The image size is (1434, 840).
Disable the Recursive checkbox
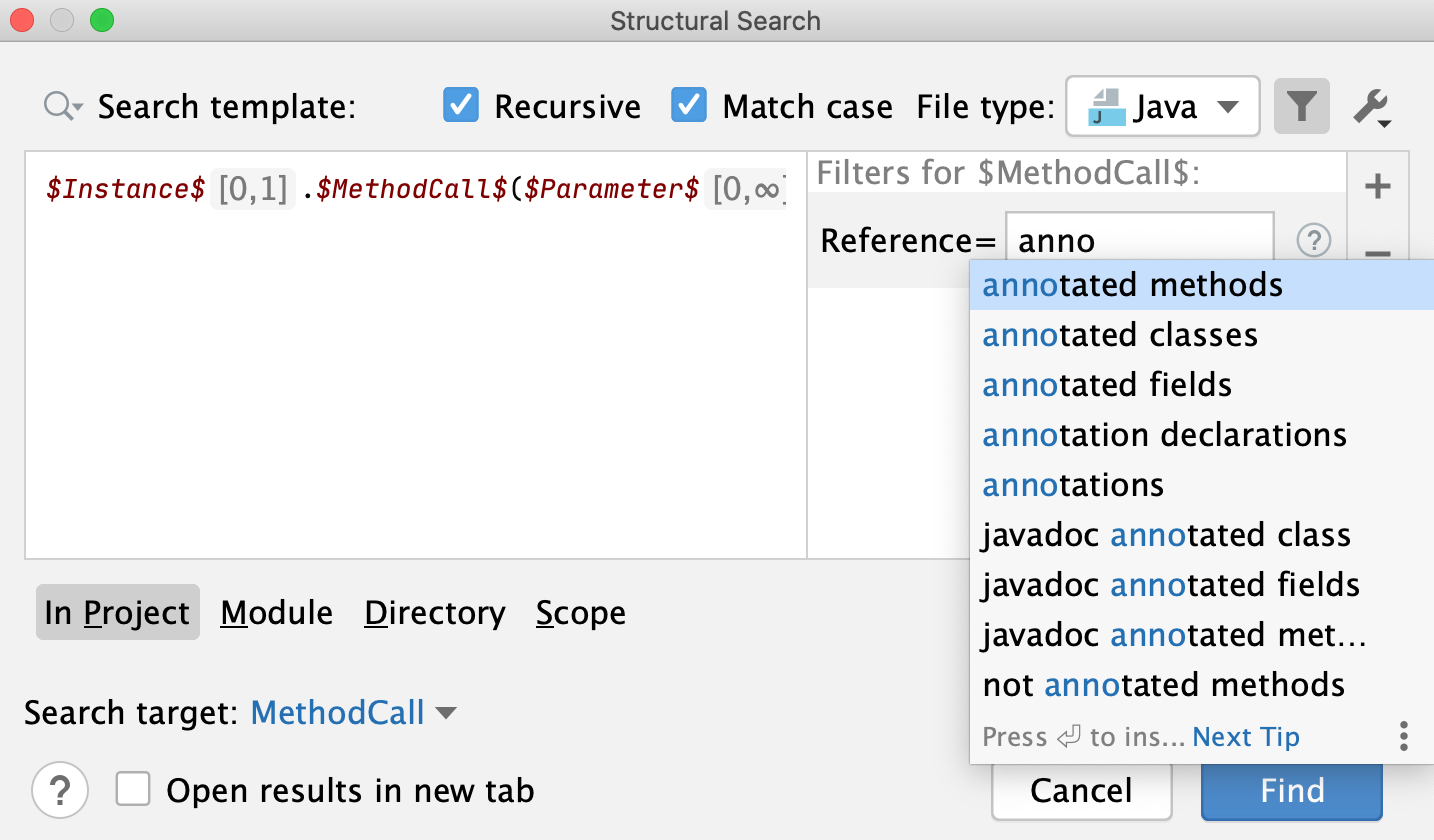[460, 105]
